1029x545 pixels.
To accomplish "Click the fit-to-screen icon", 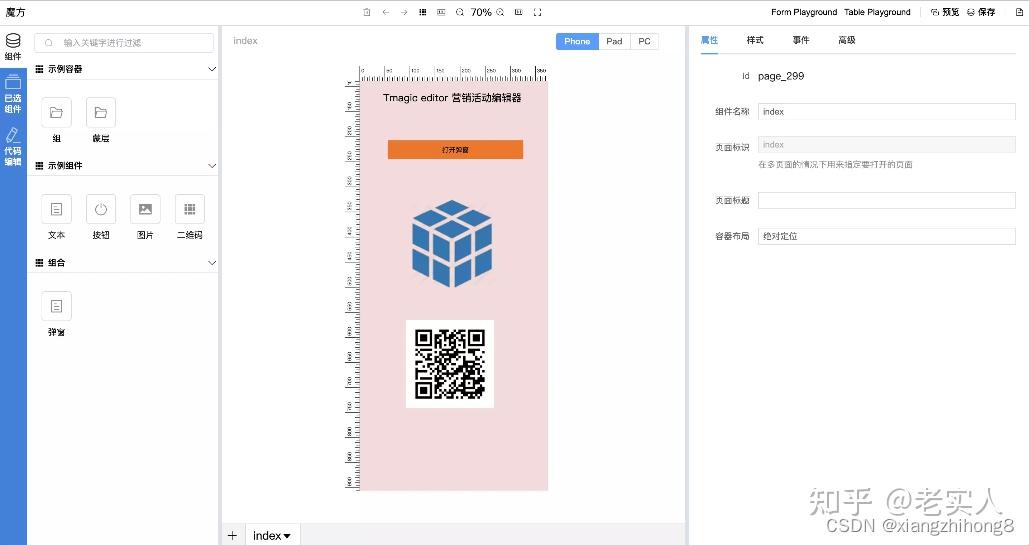I will [x=537, y=12].
